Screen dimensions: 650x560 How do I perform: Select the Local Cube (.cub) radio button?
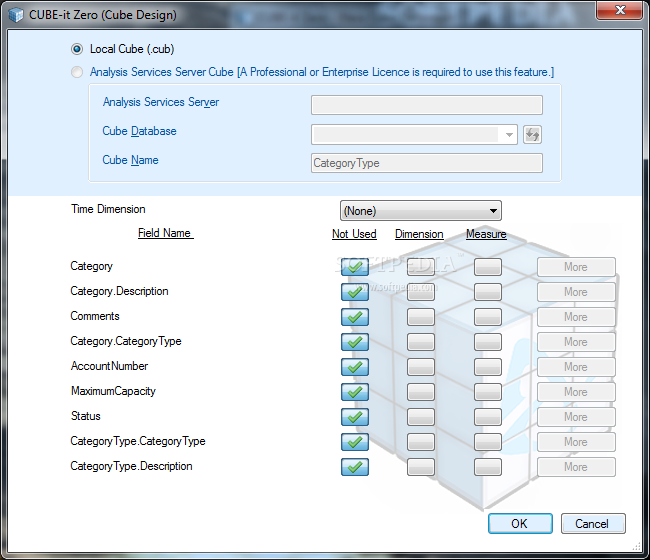point(77,49)
